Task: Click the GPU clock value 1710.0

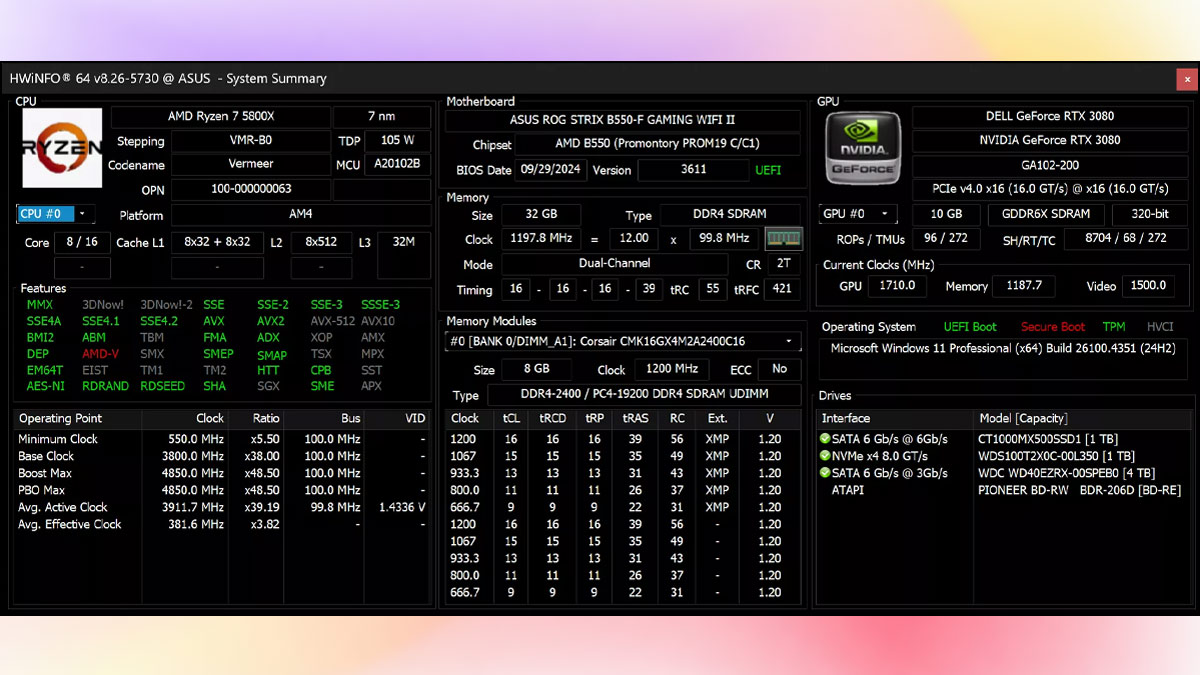Action: [x=897, y=286]
